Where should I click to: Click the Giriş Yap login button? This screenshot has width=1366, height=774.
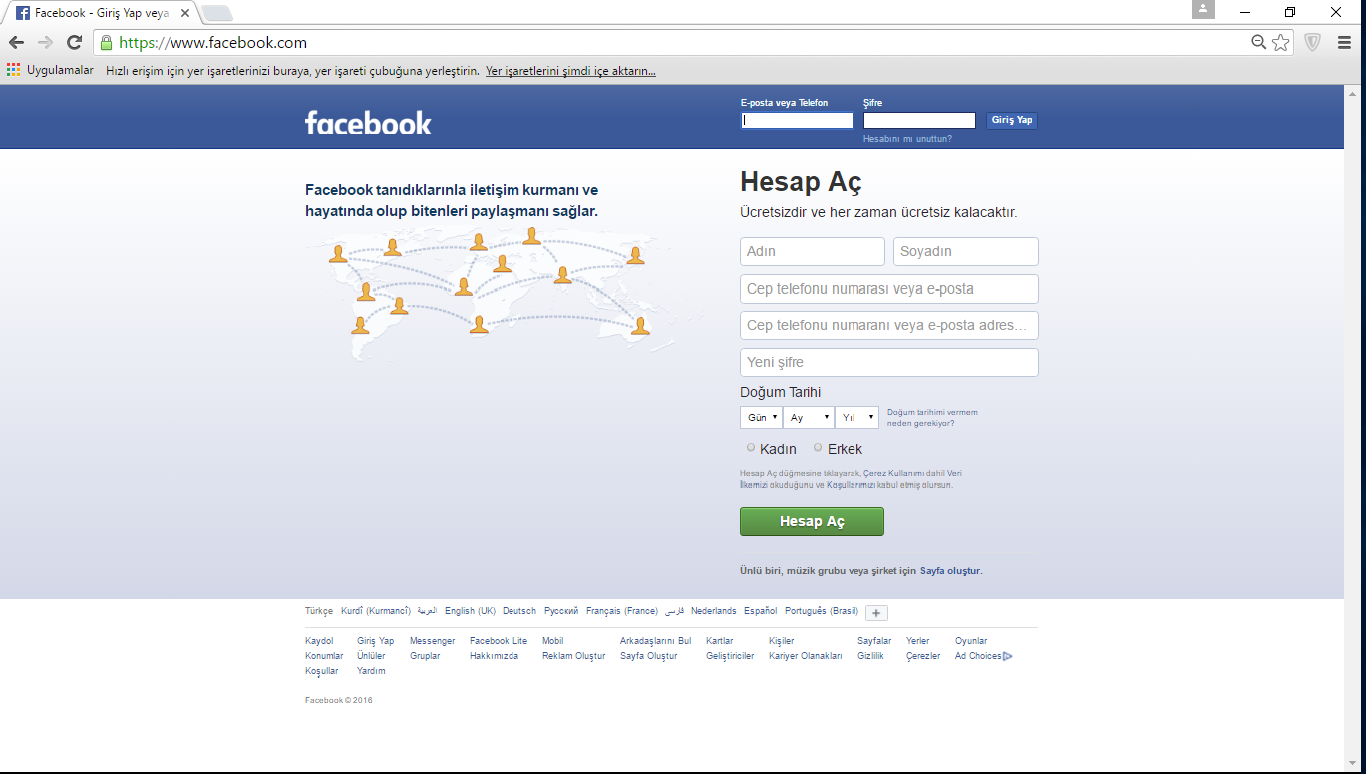(x=1011, y=120)
